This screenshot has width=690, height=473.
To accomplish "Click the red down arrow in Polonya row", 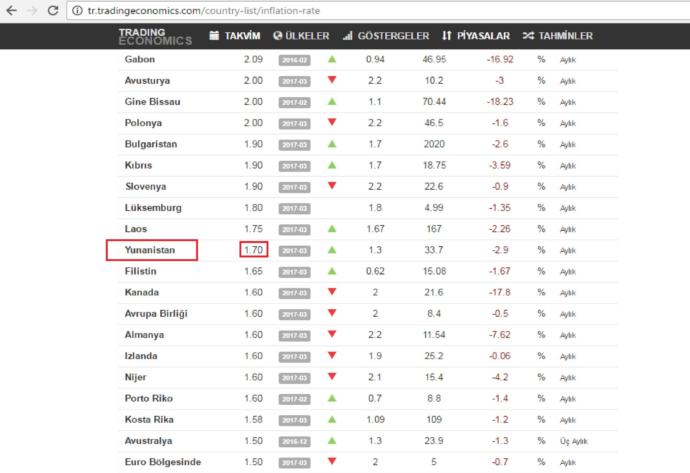I will click(332, 122).
